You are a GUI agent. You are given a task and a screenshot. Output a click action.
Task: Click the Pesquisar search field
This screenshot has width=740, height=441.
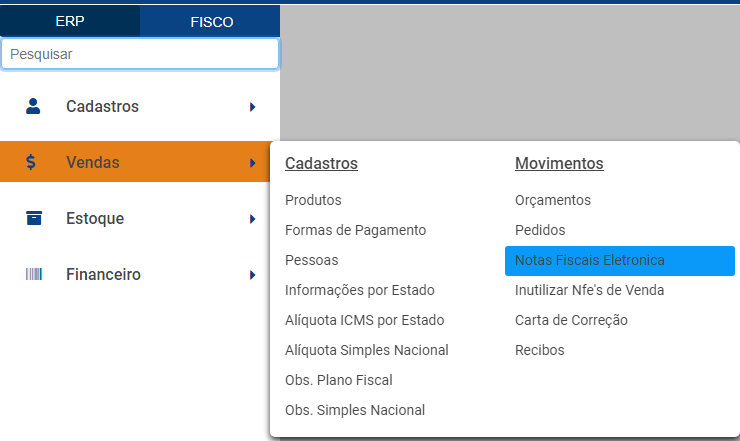(x=140, y=54)
